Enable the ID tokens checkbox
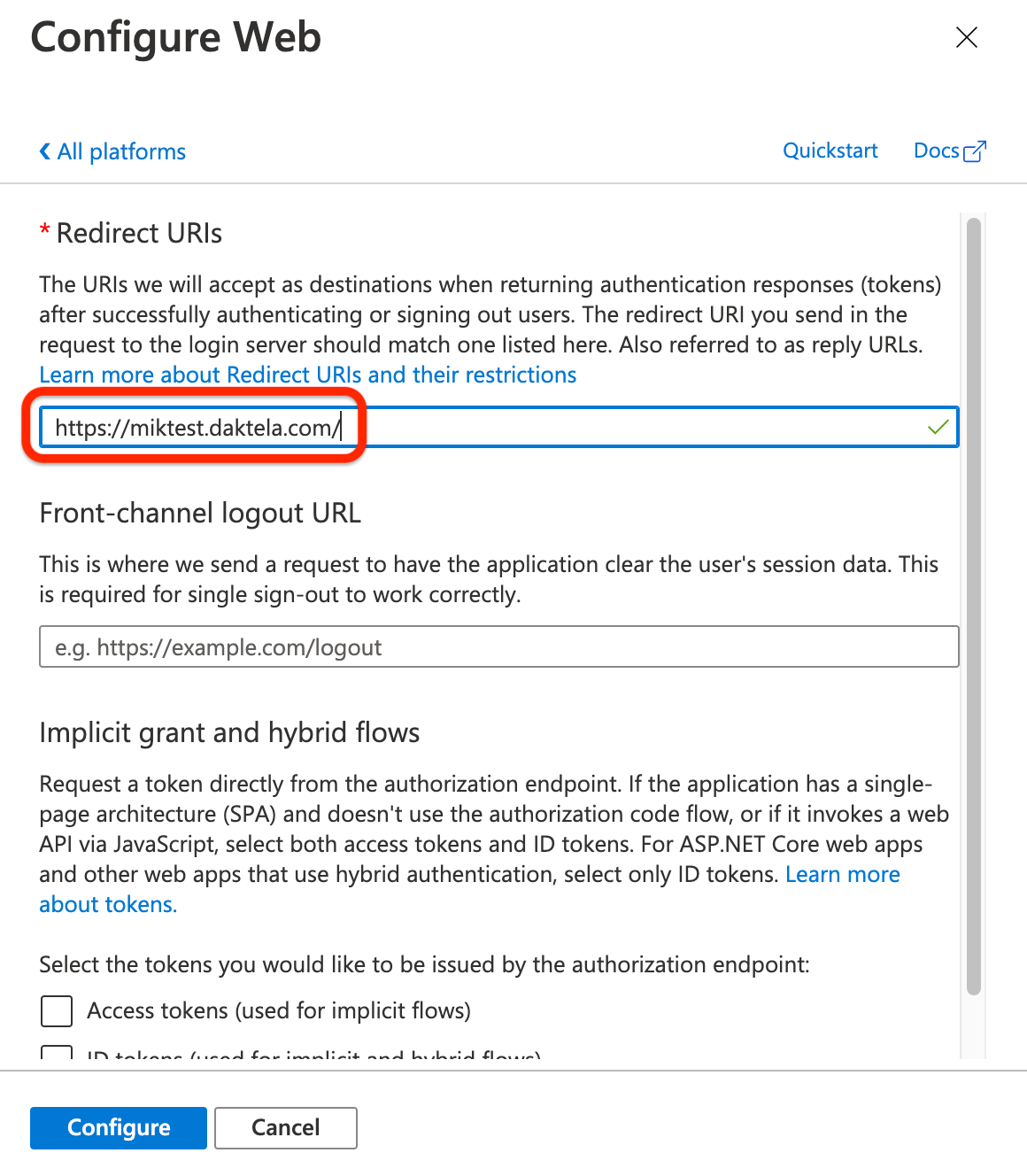The image size is (1027, 1176). pos(56,1056)
